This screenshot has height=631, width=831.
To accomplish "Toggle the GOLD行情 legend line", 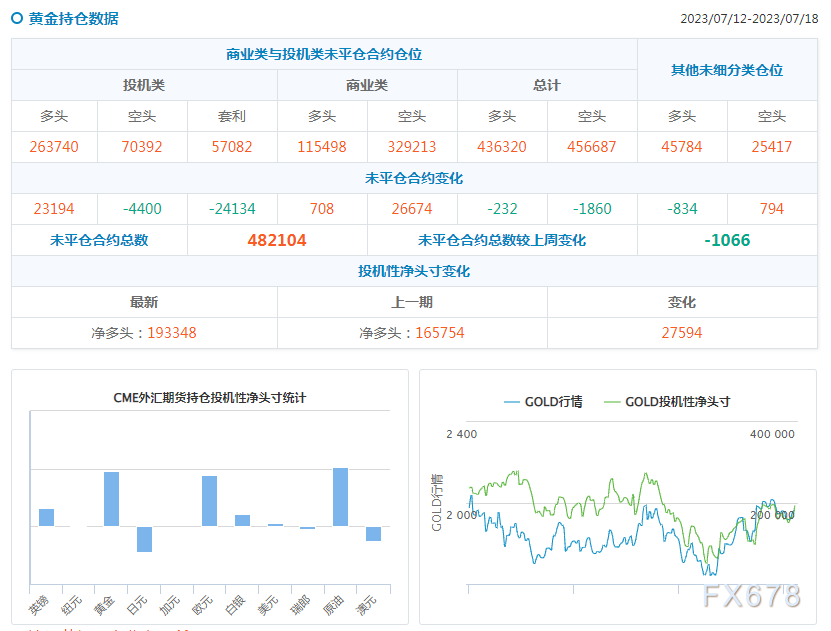I will pos(543,402).
